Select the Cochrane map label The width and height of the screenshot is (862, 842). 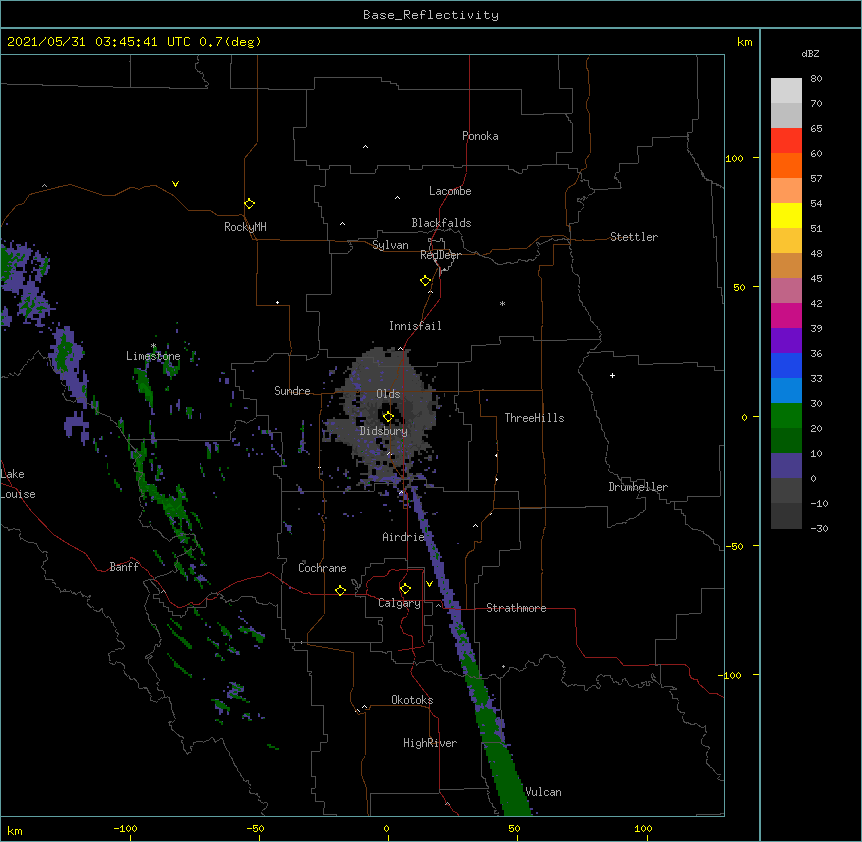point(322,568)
